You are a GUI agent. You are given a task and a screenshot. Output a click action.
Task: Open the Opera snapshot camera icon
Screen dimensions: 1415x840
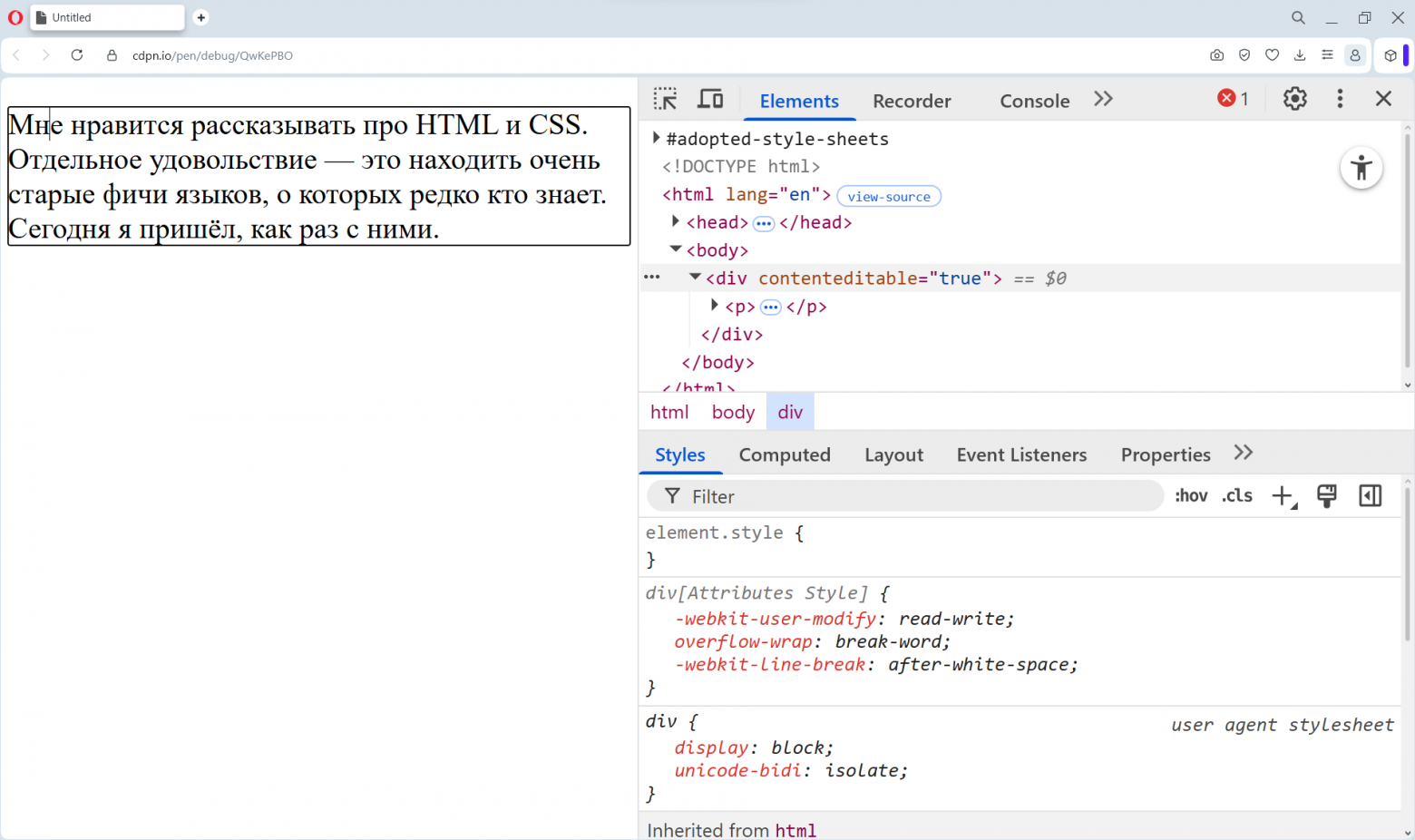pyautogui.click(x=1217, y=55)
